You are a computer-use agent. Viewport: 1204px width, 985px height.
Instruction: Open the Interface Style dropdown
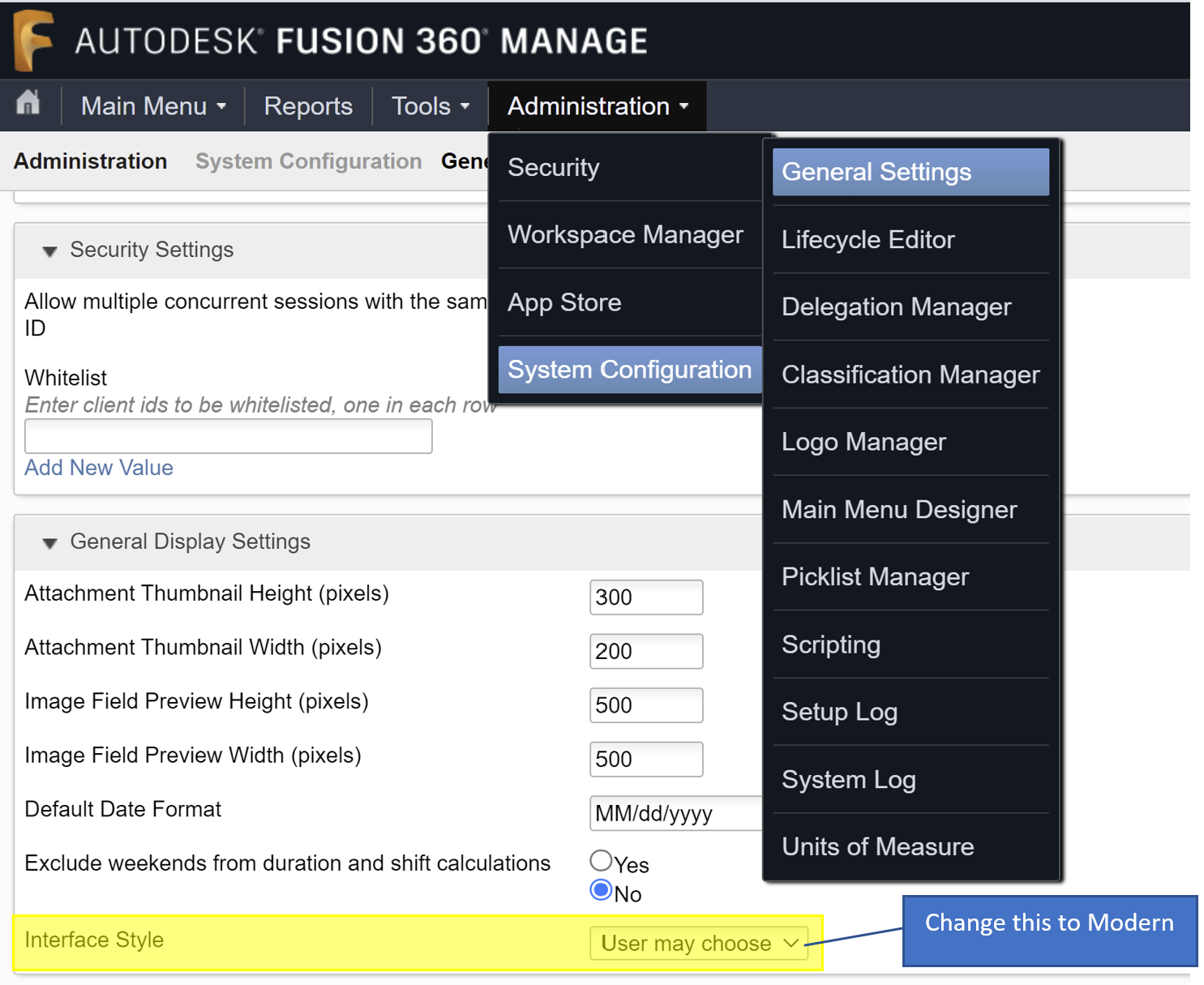[698, 943]
